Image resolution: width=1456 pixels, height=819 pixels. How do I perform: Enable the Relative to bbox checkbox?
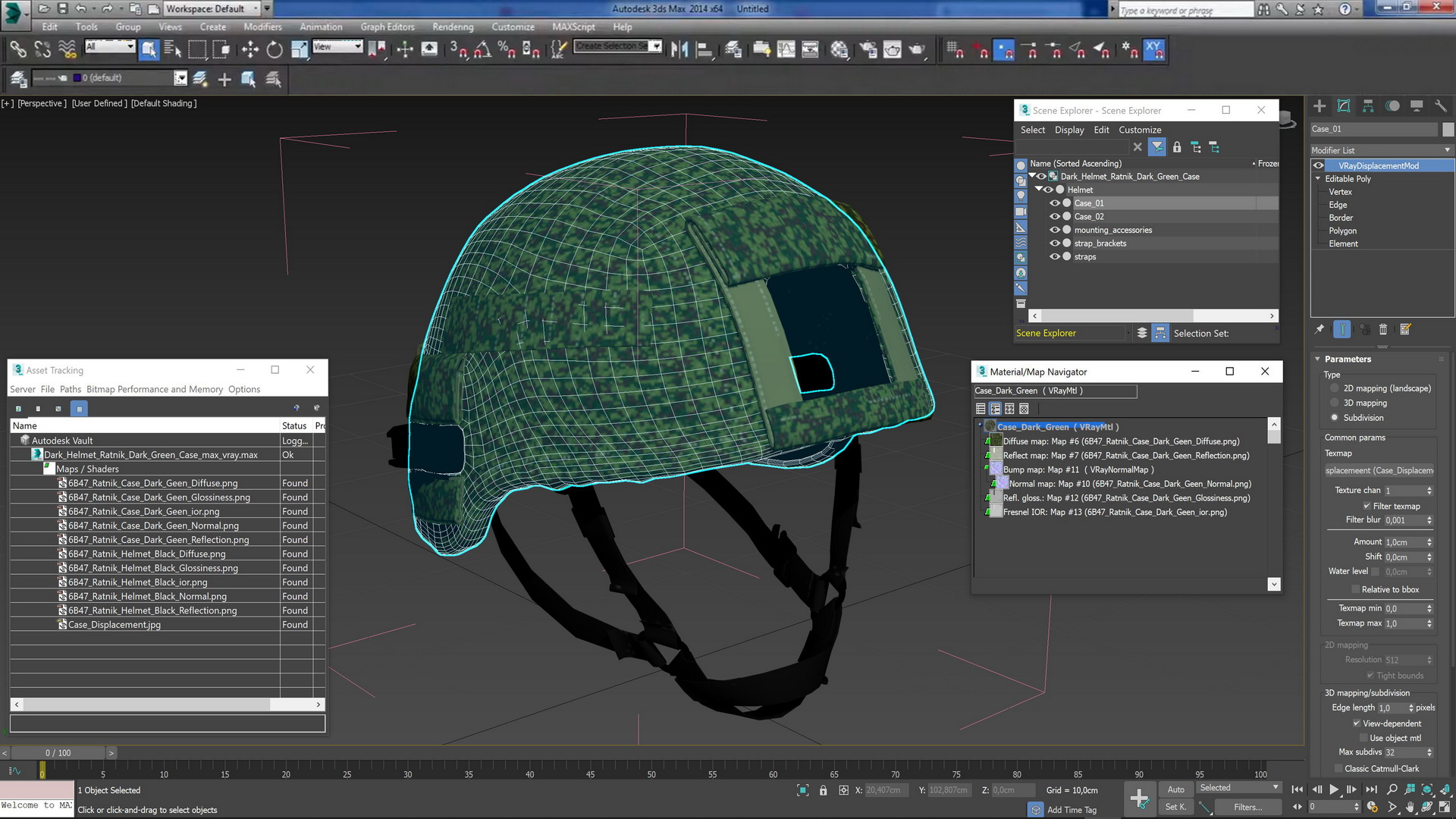pyautogui.click(x=1356, y=589)
